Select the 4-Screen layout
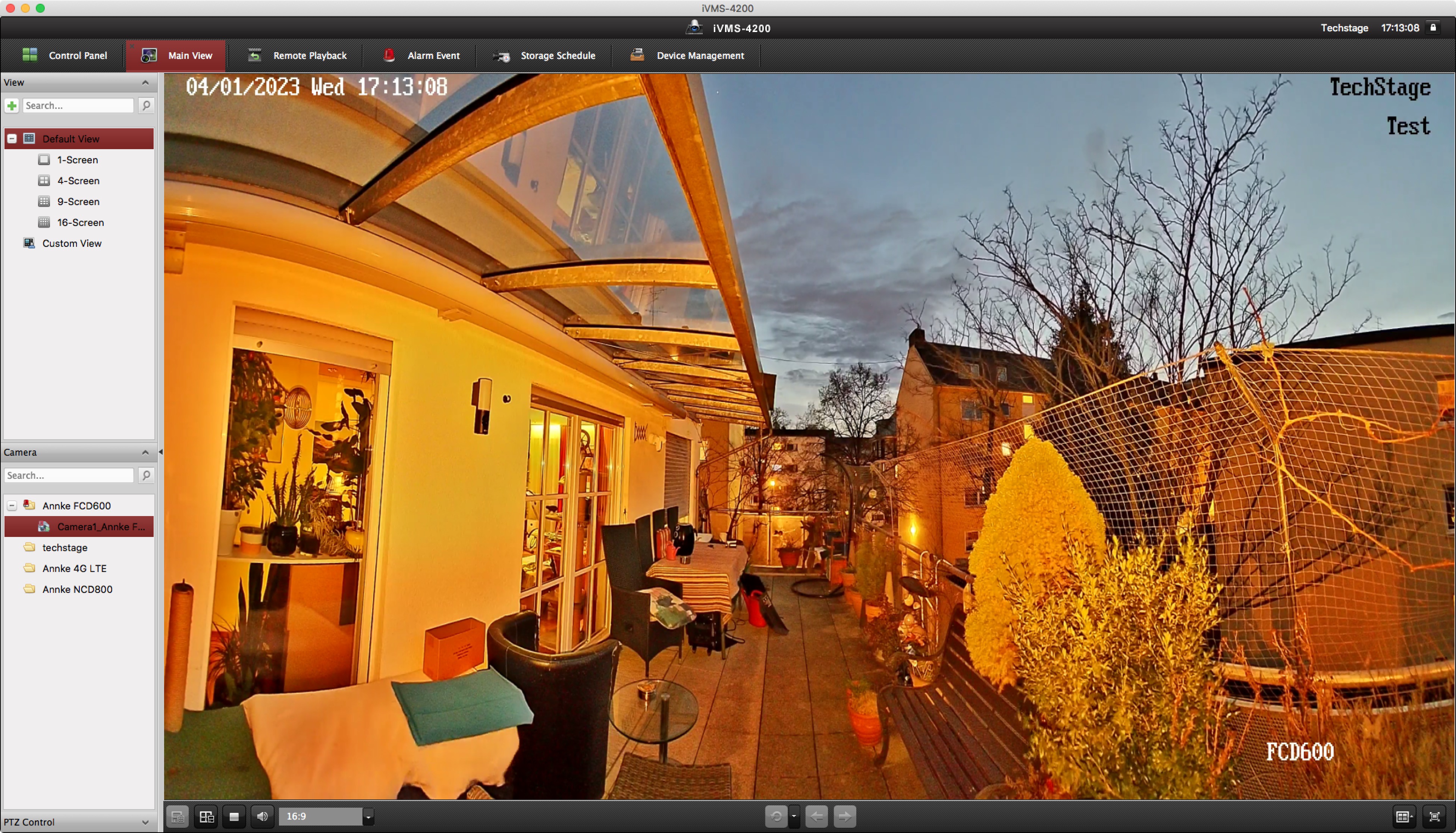The width and height of the screenshot is (1456, 833). coord(78,181)
